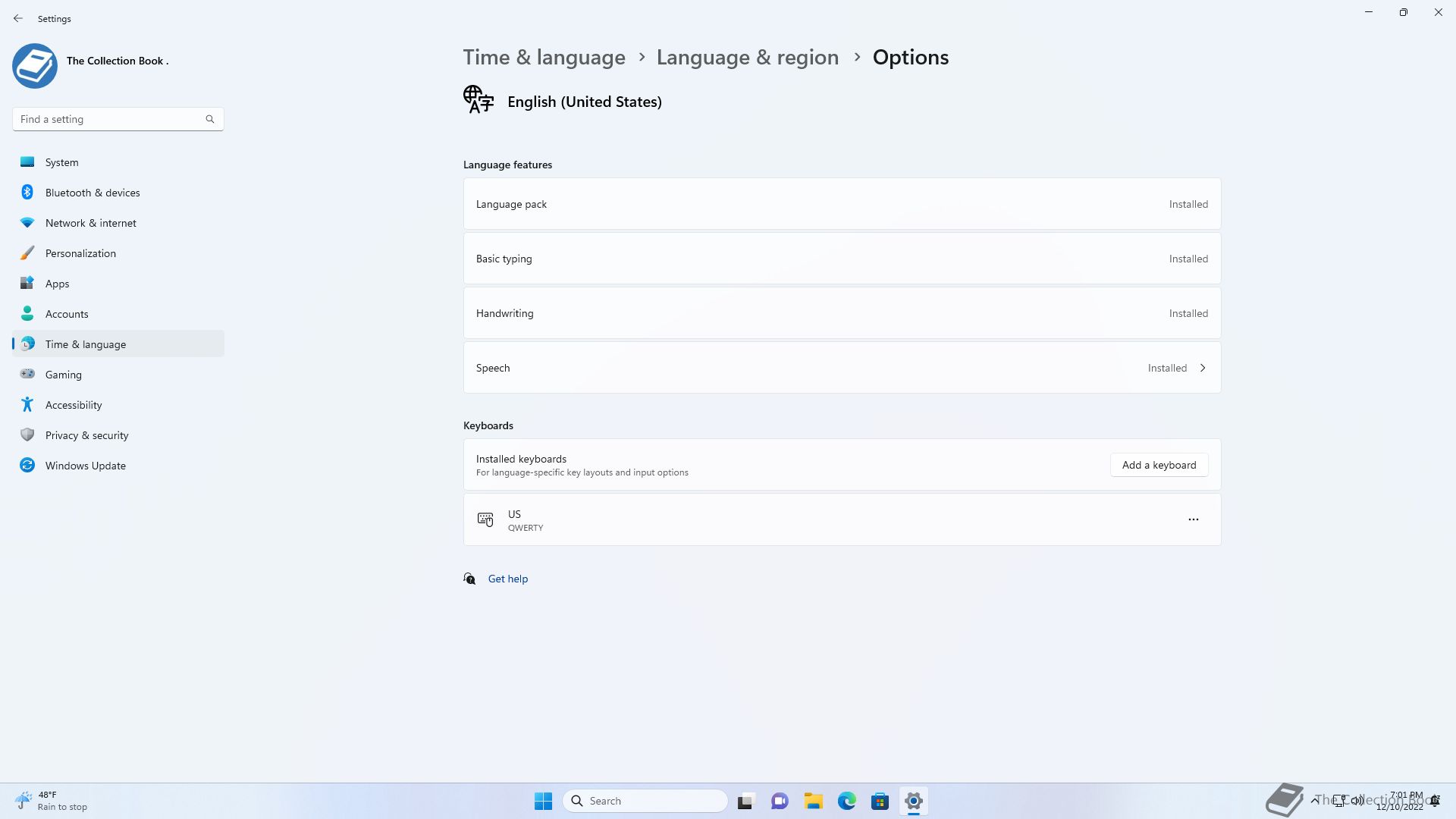Screen dimensions: 1456x819
Task: Open the Windows Update section
Action: (x=85, y=466)
